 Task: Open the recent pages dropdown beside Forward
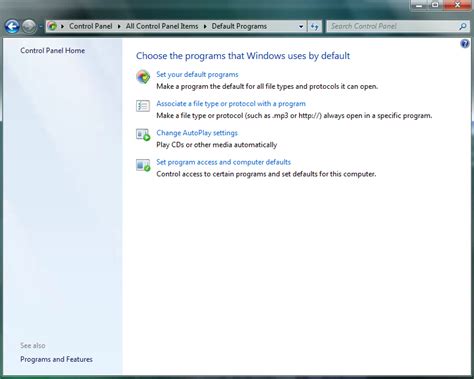pyautogui.click(x=41, y=26)
